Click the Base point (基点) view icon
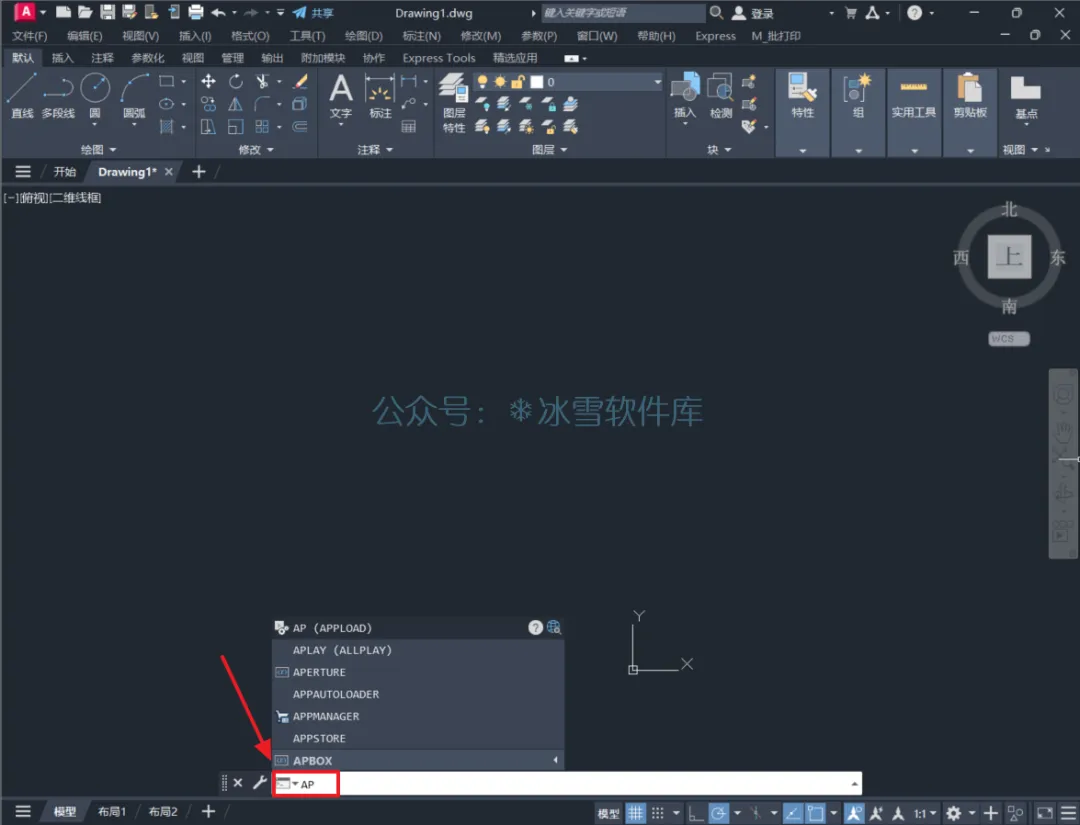The width and height of the screenshot is (1080, 825). [x=1026, y=96]
